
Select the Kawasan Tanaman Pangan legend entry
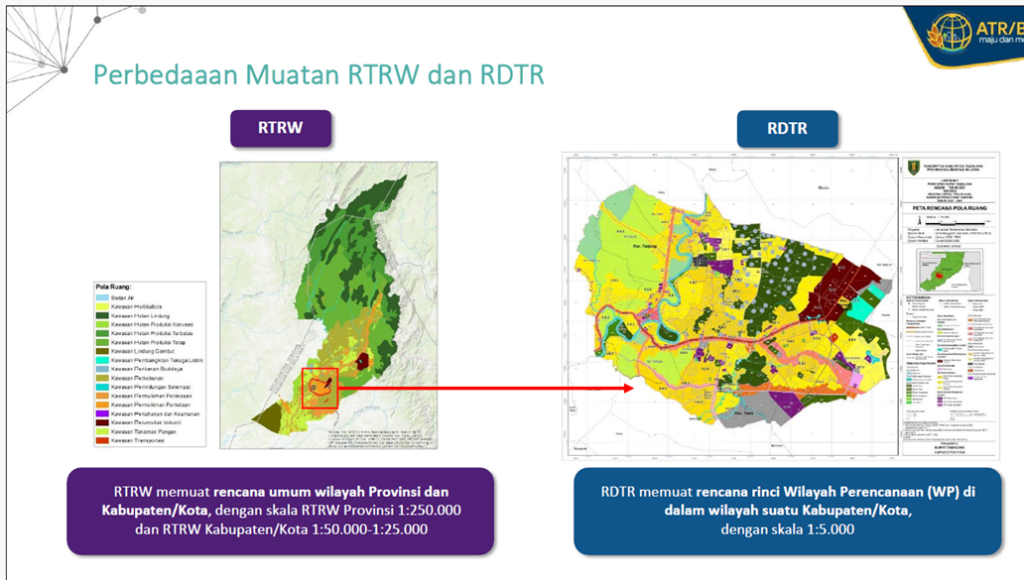point(101,432)
